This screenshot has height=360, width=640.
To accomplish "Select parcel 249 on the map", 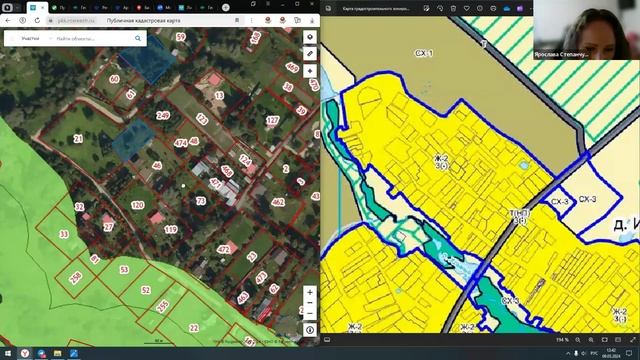I will point(163,116).
